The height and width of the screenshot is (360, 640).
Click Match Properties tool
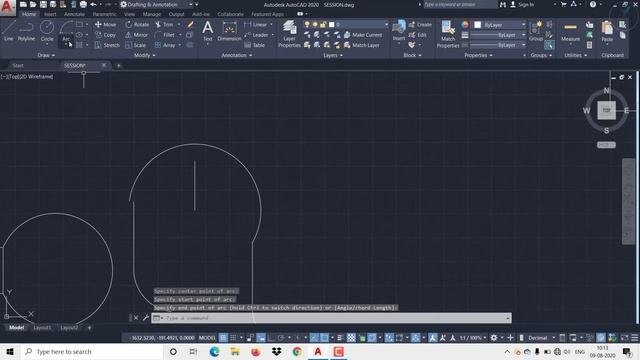click(x=448, y=33)
